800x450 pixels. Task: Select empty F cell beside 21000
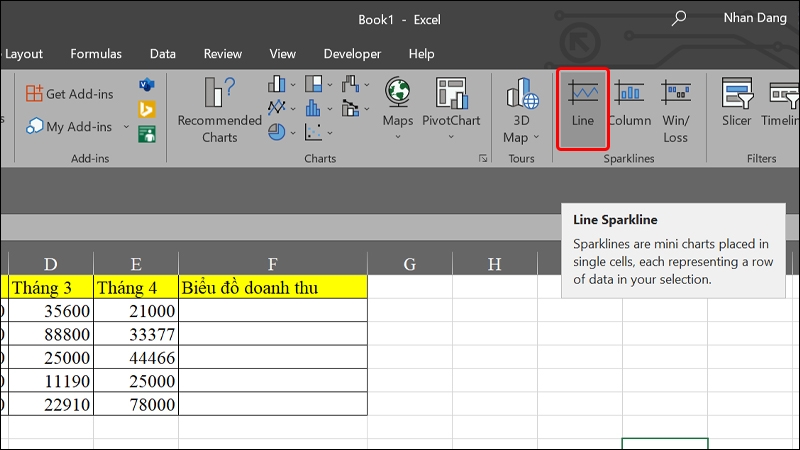pyautogui.click(x=272, y=311)
